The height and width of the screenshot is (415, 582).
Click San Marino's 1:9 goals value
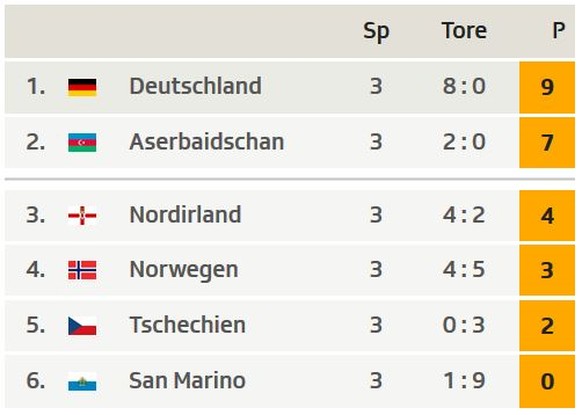tap(464, 380)
